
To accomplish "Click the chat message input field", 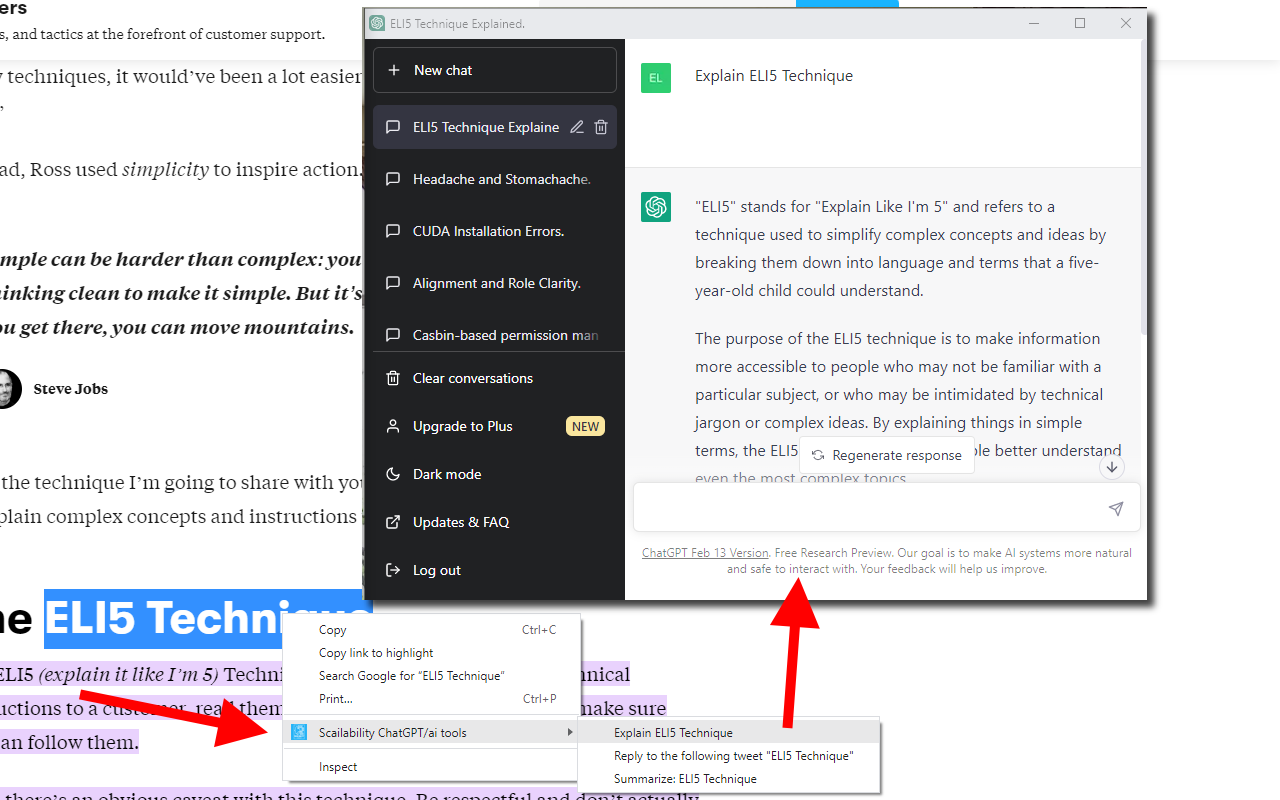I will click(886, 509).
